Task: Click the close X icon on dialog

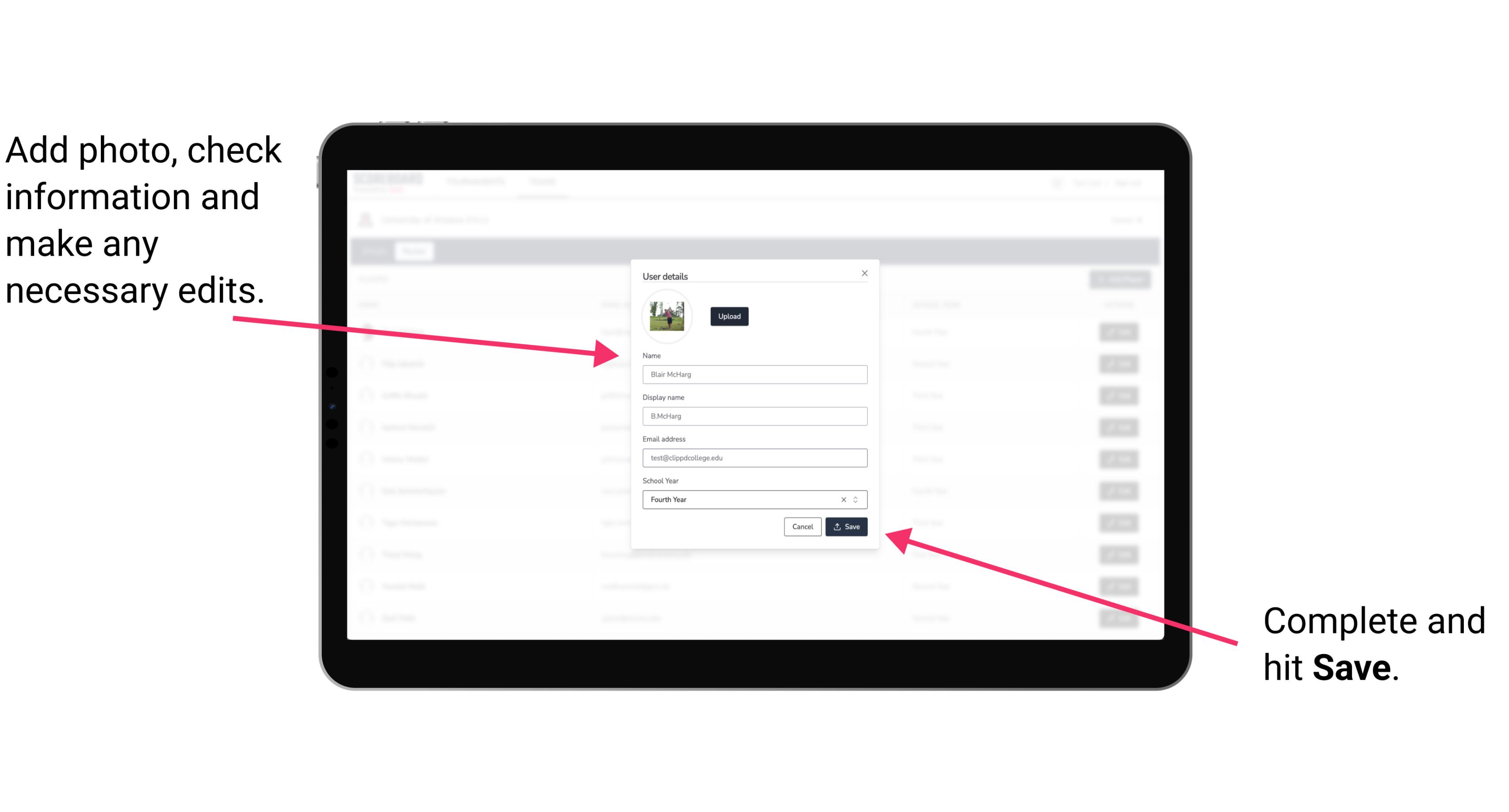Action: (864, 273)
